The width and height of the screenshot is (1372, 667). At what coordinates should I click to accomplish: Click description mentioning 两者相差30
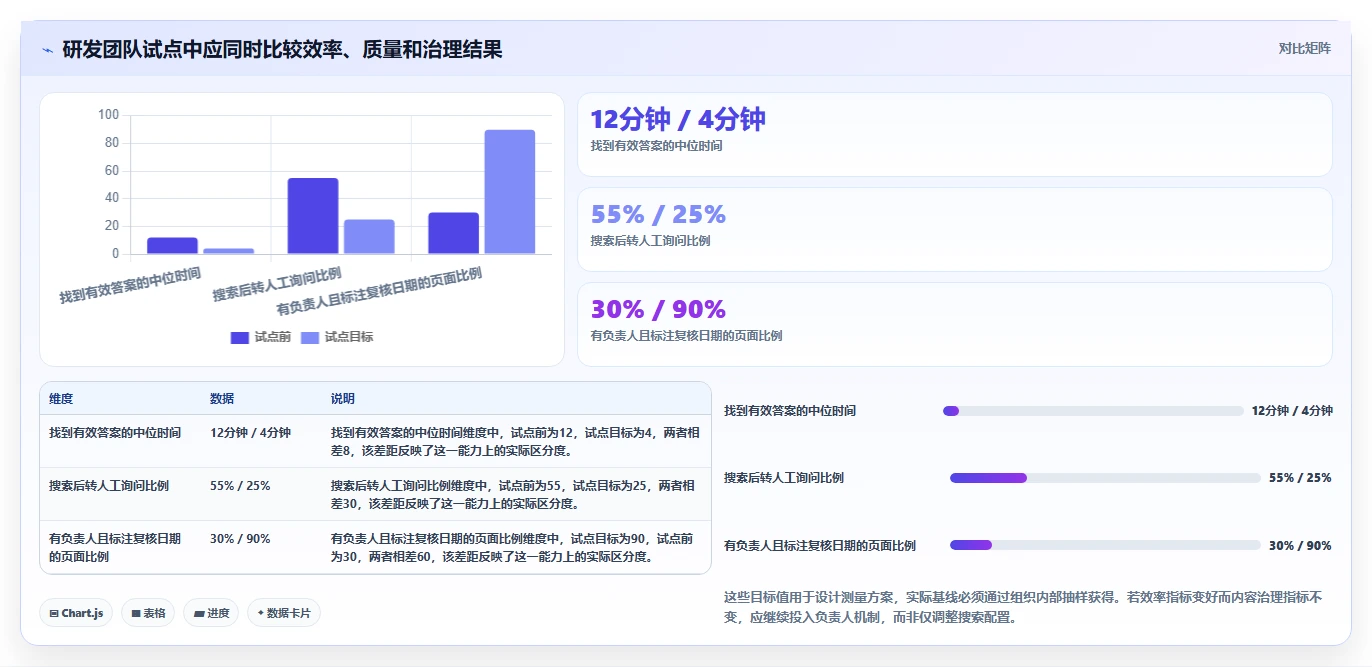[513, 495]
